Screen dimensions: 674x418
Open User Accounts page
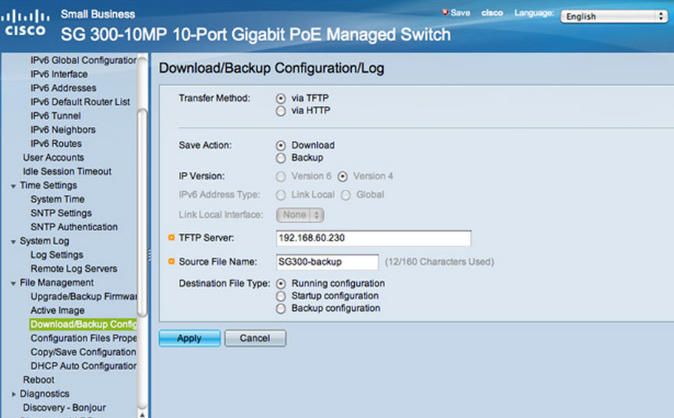click(x=53, y=157)
